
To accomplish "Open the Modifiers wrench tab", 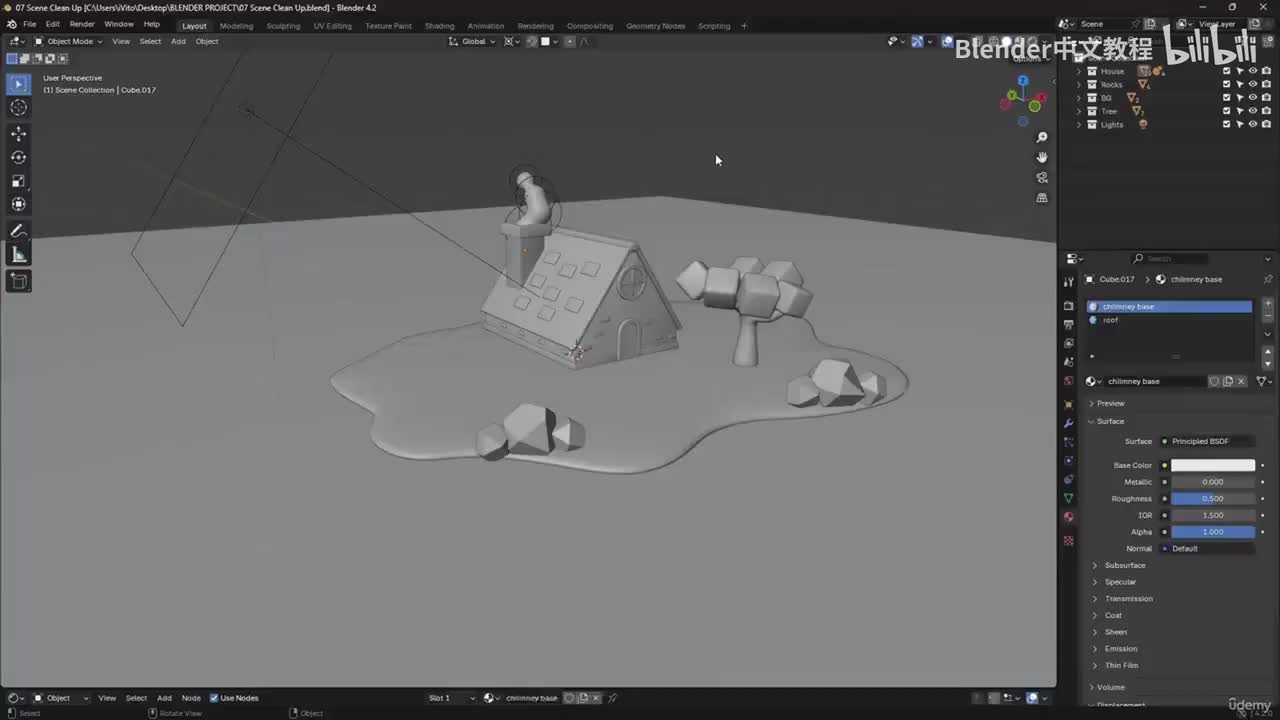I will [1069, 424].
